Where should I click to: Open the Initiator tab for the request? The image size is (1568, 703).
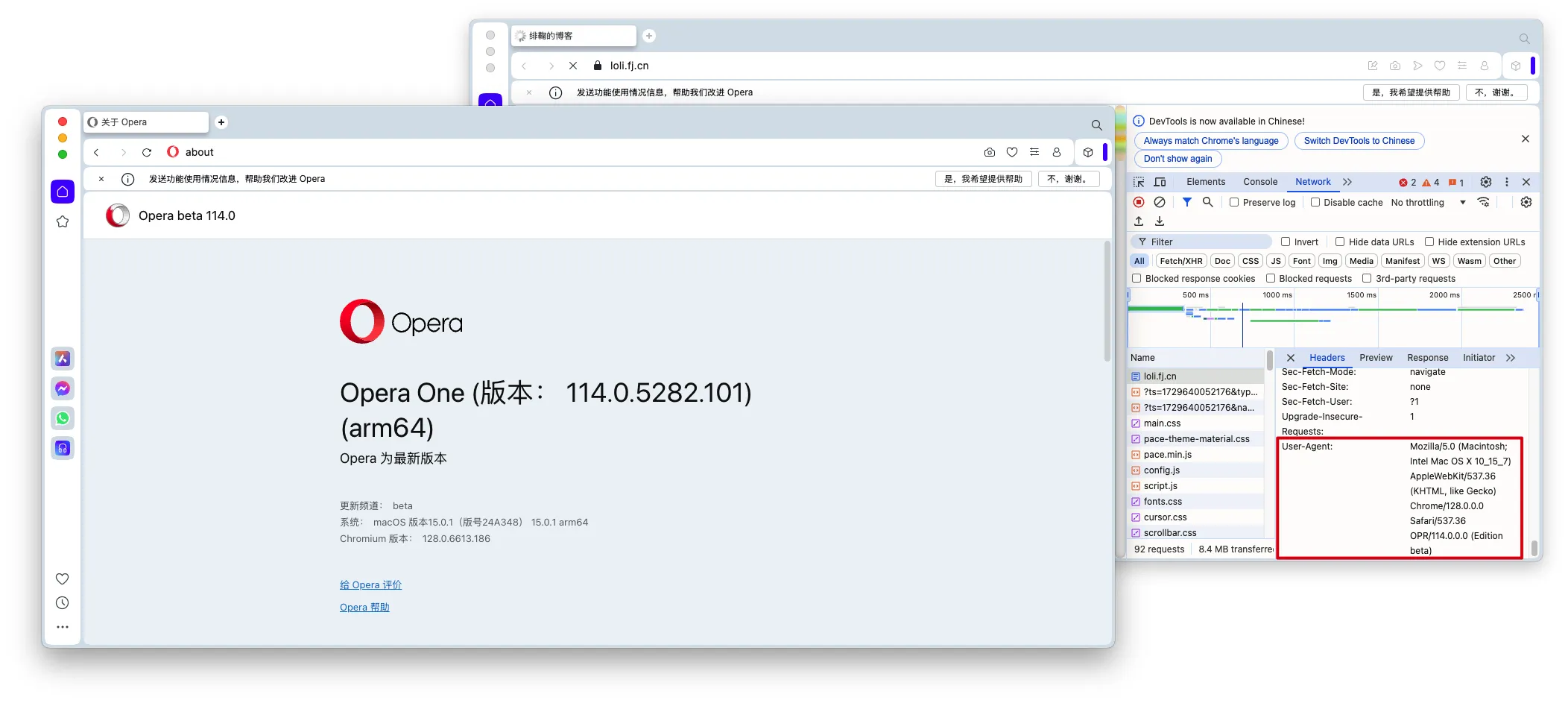pos(1479,358)
